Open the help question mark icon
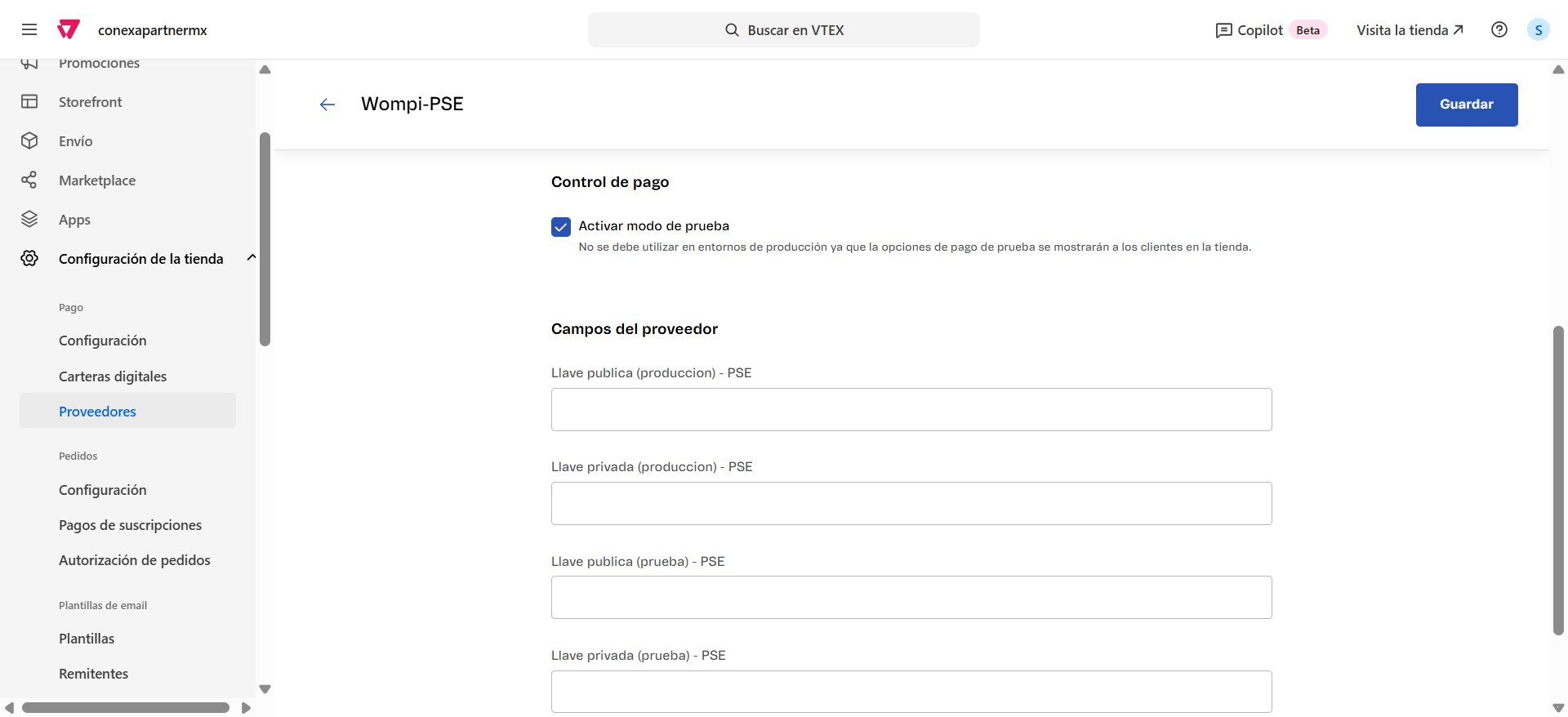The image size is (1568, 717). pos(1499,30)
